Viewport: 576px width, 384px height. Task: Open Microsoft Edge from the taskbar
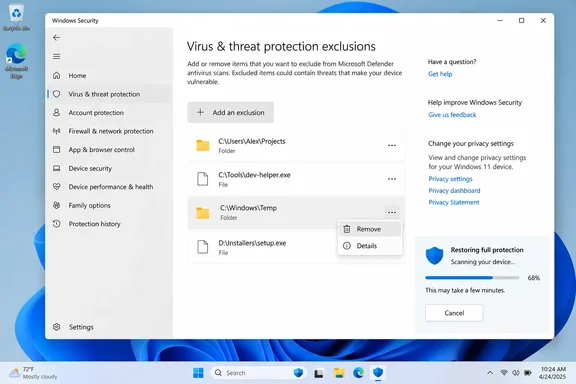tap(359, 373)
